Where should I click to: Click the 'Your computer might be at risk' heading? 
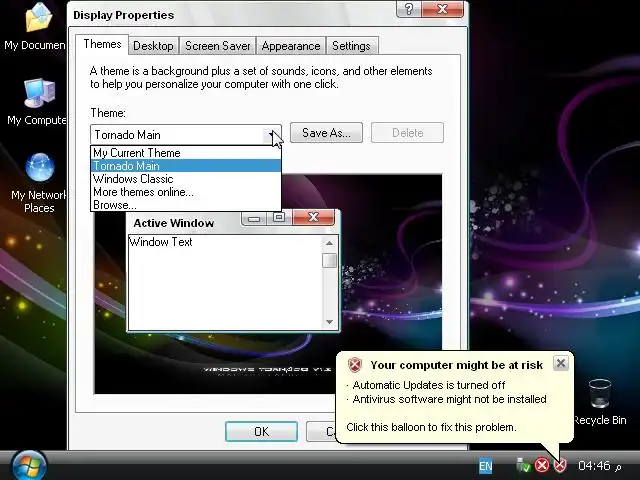[457, 365]
